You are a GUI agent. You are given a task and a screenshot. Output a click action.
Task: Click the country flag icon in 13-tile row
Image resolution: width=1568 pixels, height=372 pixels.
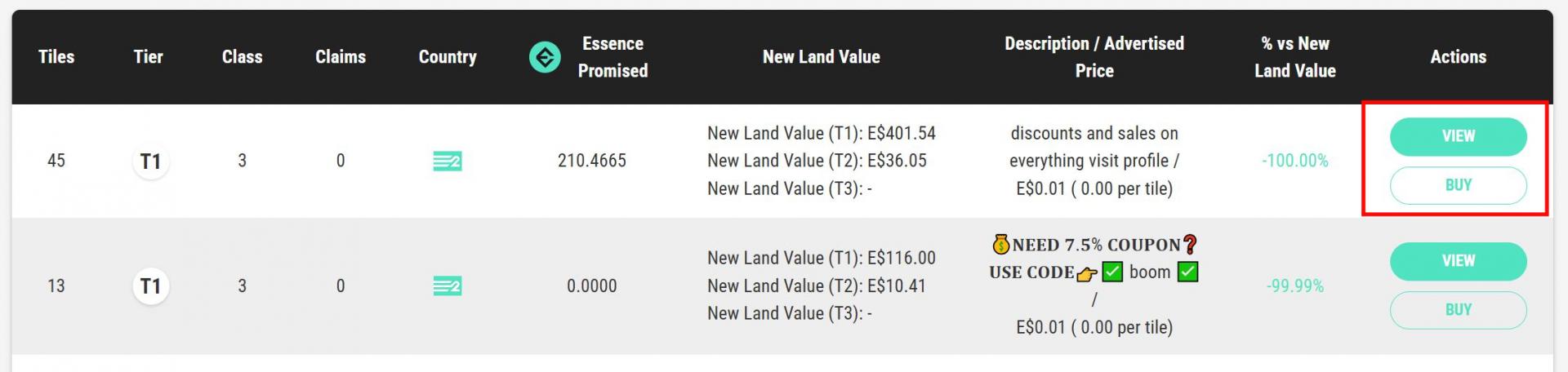(x=447, y=286)
